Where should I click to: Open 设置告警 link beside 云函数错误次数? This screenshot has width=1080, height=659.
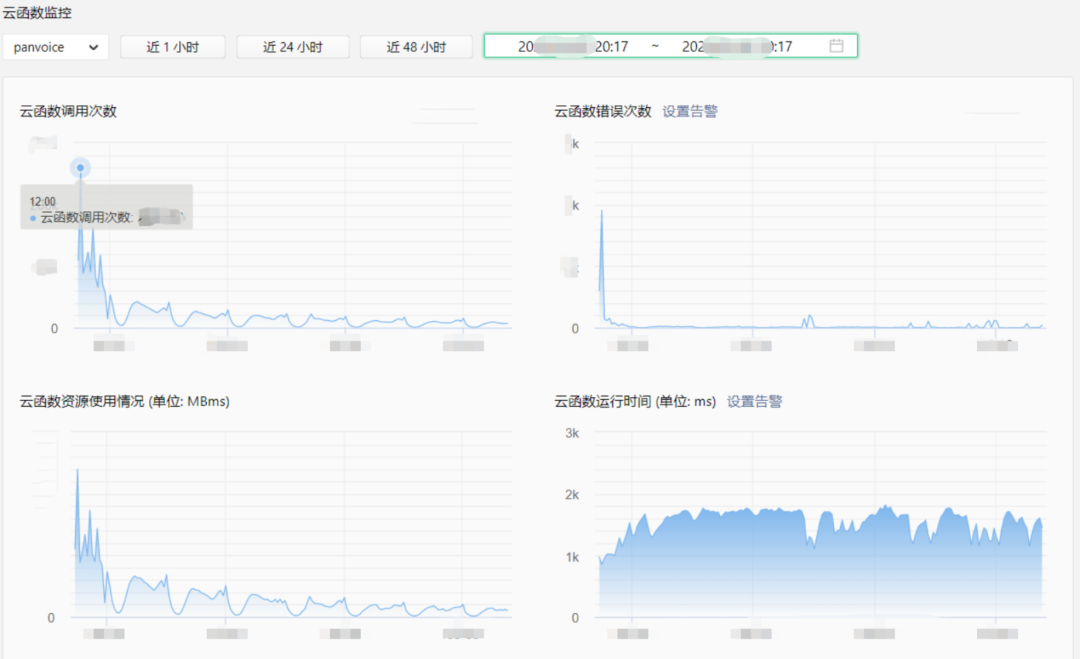[x=689, y=112]
